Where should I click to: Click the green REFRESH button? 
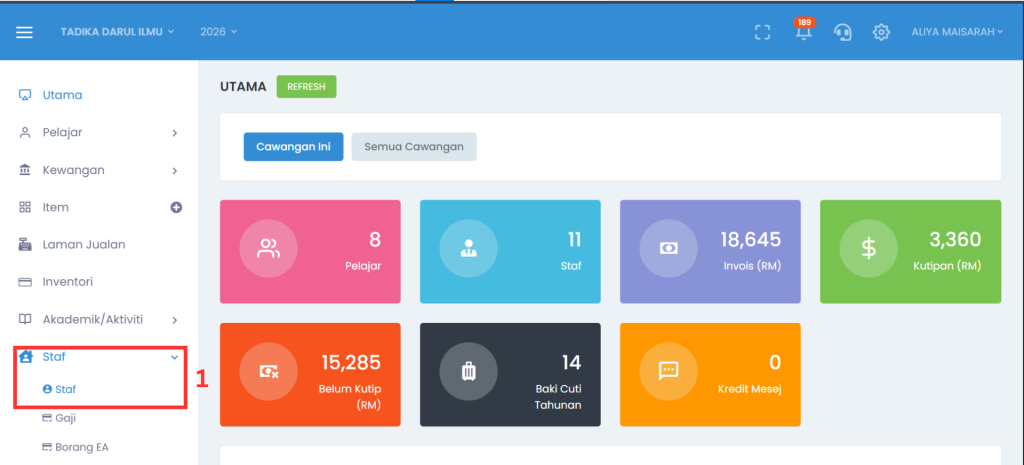pyautogui.click(x=306, y=87)
